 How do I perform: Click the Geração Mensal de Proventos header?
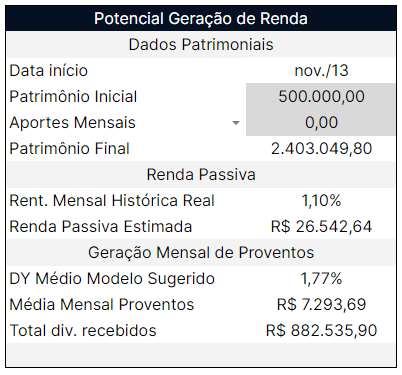tap(201, 253)
